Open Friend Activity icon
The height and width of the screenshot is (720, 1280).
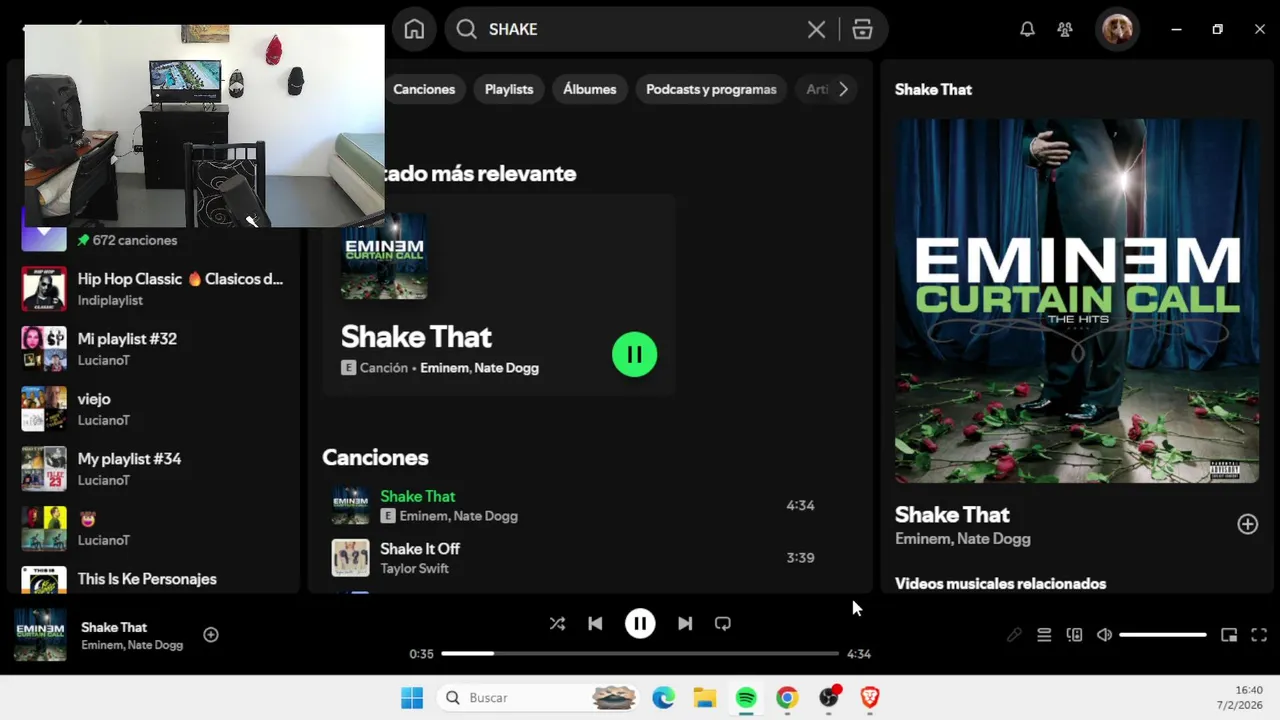[x=1065, y=29]
